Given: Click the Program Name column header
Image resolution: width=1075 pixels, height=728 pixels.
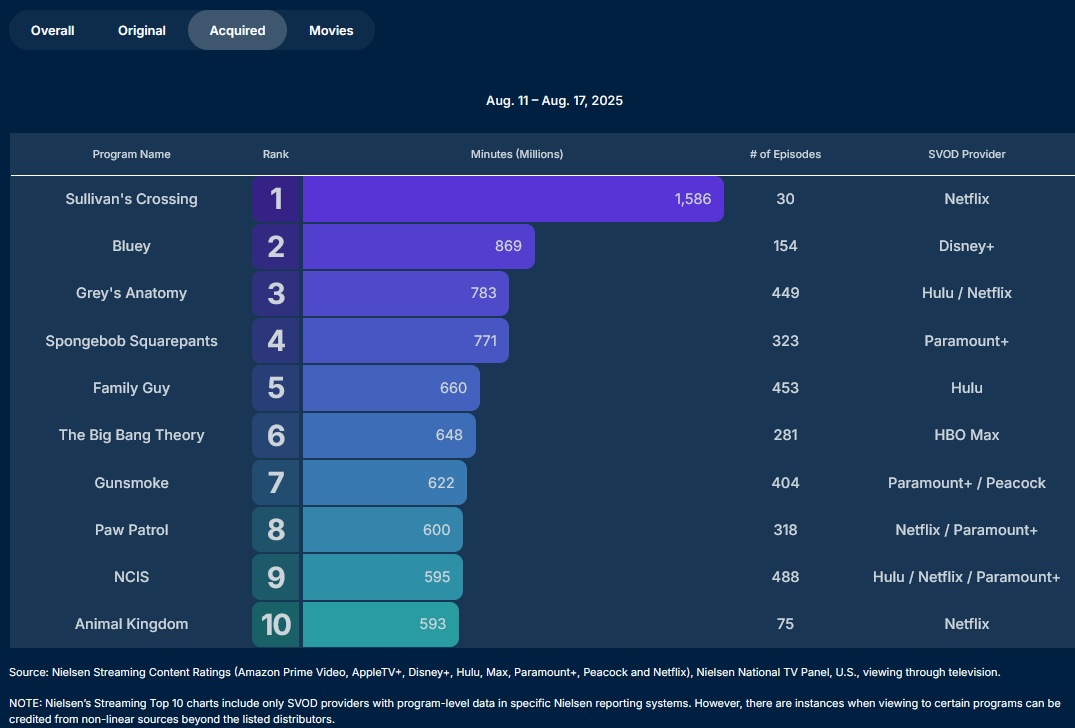Looking at the screenshot, I should tap(132, 154).
